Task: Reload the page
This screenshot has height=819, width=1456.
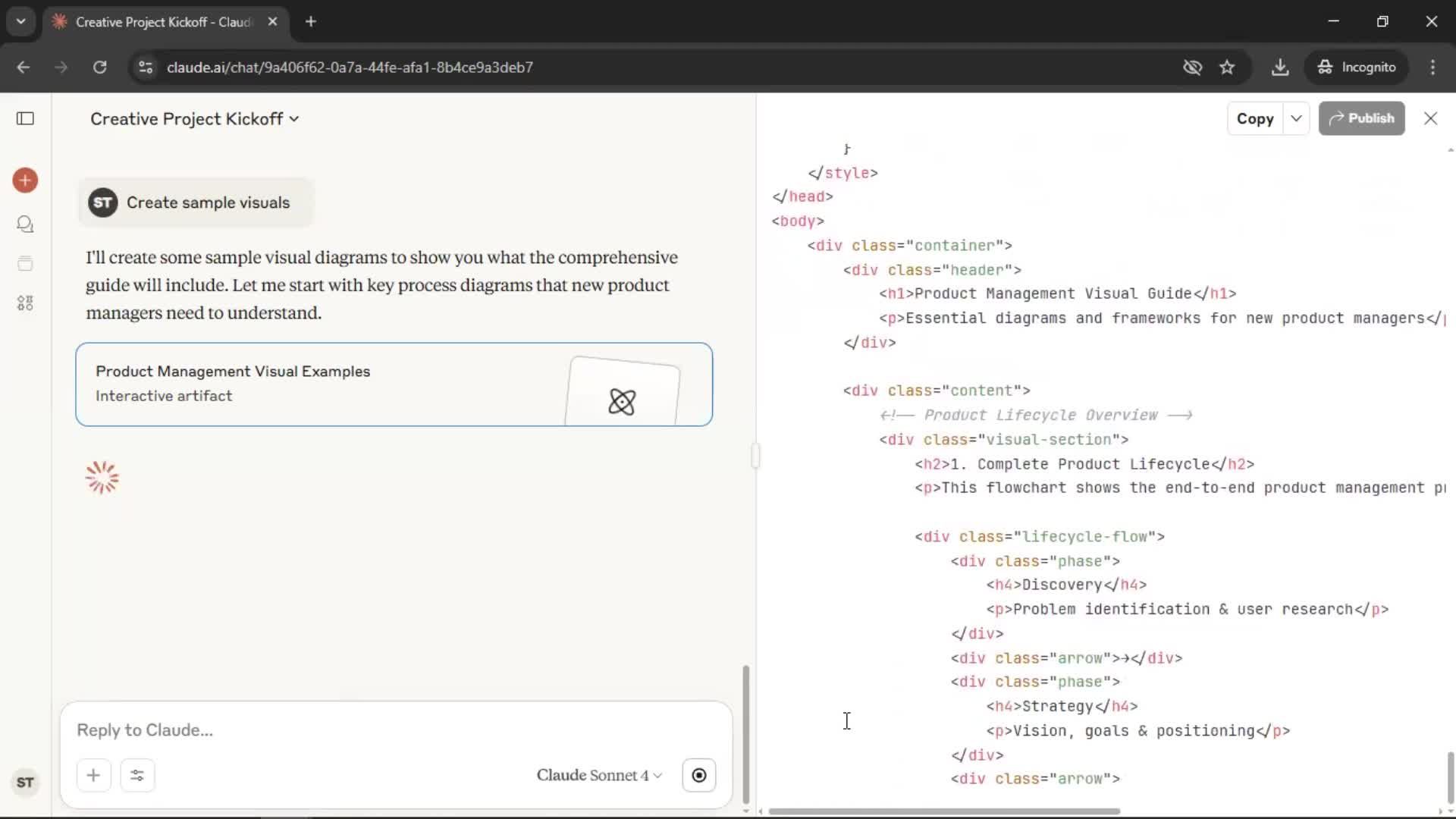Action: [x=99, y=67]
